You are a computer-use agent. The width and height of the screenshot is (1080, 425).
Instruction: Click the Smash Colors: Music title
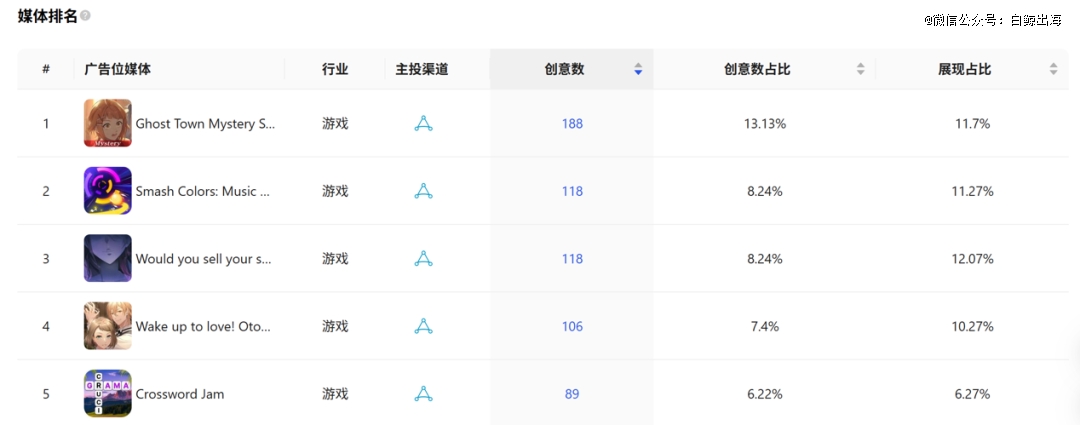click(203, 191)
